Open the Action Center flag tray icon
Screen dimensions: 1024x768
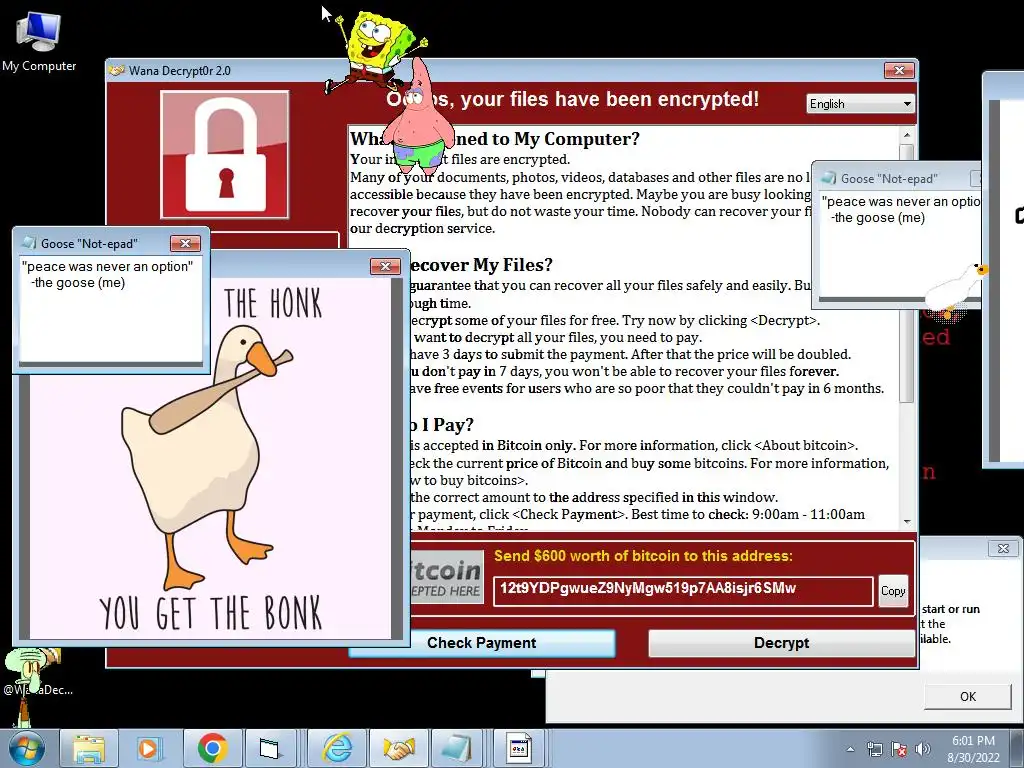point(899,749)
